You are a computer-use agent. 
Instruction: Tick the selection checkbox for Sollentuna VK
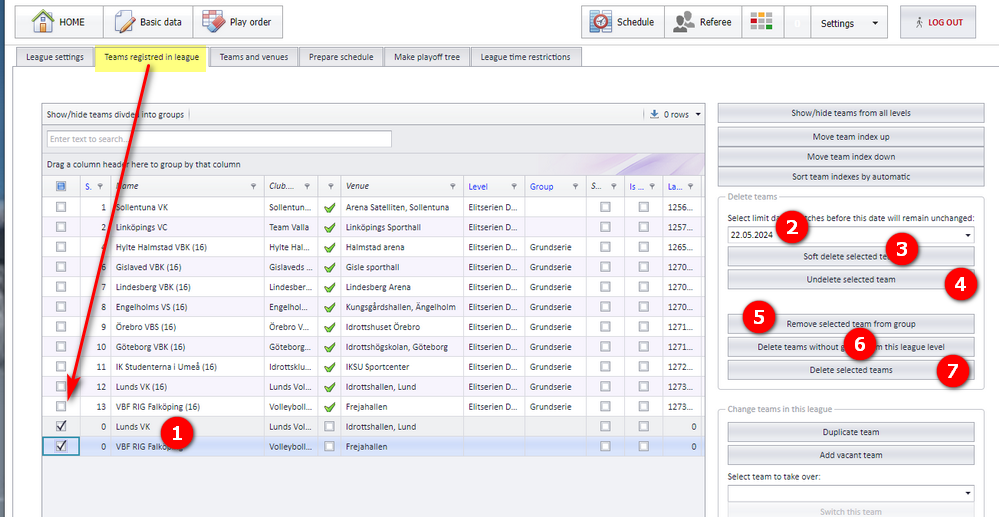click(61, 207)
